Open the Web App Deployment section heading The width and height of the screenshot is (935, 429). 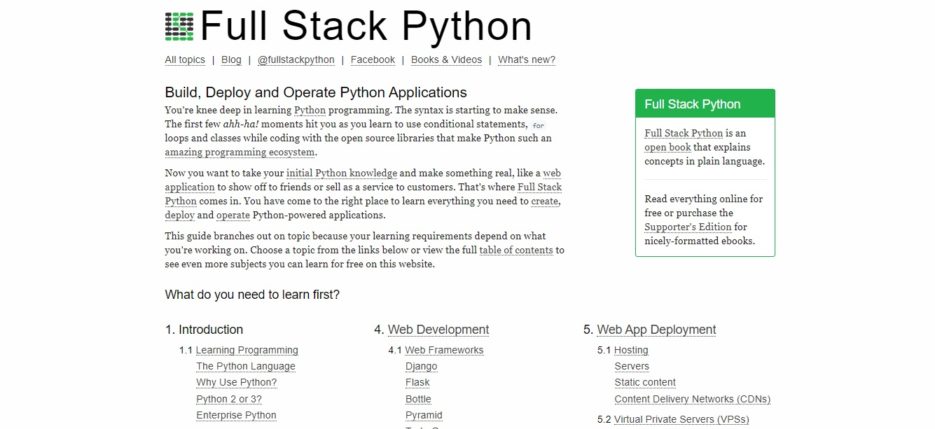[x=657, y=329]
